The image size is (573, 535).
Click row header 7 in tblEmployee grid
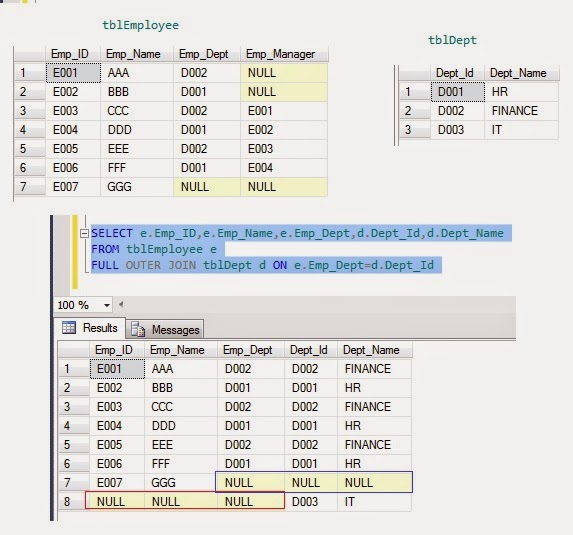tap(30, 187)
